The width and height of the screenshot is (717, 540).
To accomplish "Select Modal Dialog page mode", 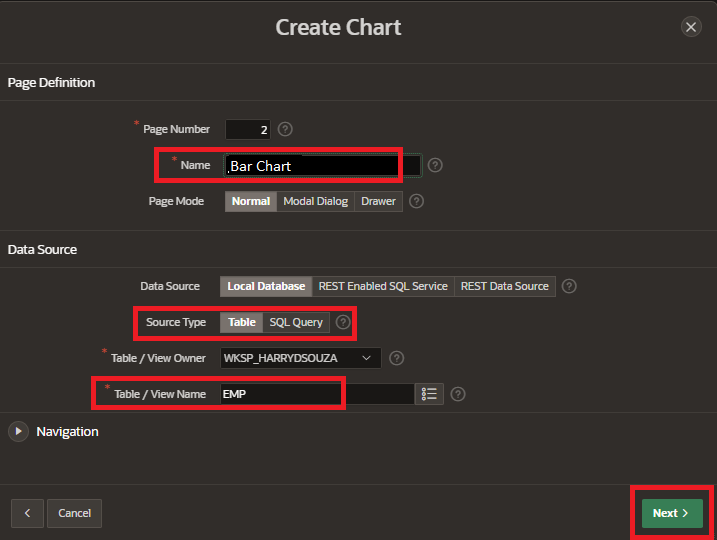I will 315,201.
